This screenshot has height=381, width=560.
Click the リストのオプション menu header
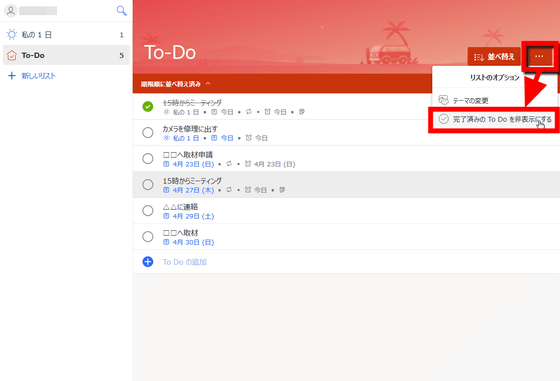coord(494,77)
